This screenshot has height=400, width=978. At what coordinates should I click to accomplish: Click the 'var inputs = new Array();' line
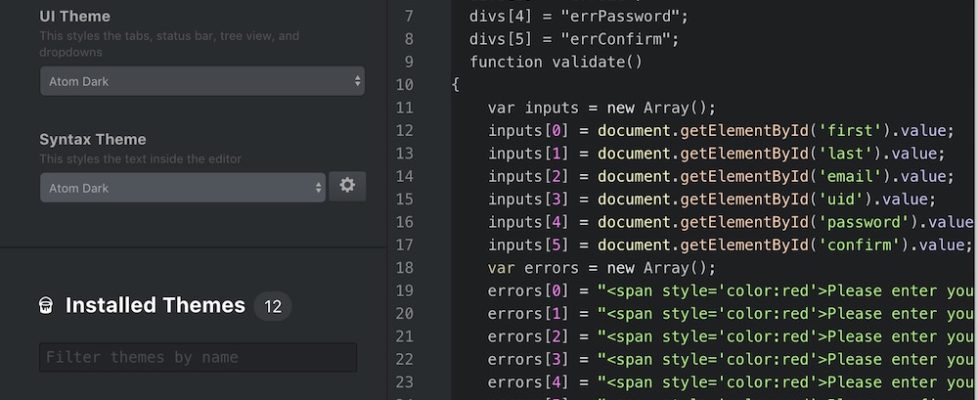click(x=602, y=108)
